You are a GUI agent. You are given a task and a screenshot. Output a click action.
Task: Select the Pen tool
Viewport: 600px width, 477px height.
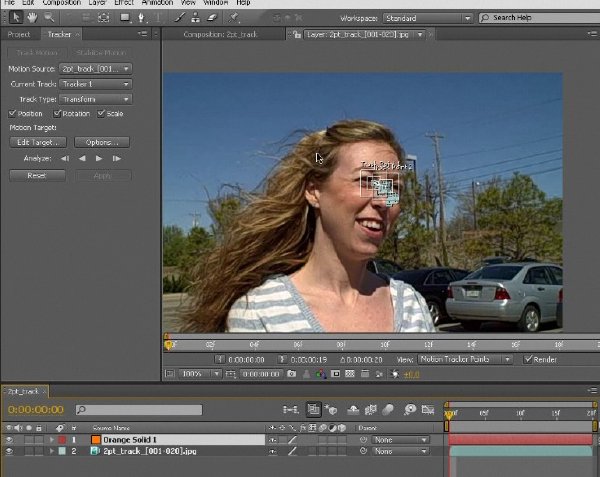click(x=141, y=18)
